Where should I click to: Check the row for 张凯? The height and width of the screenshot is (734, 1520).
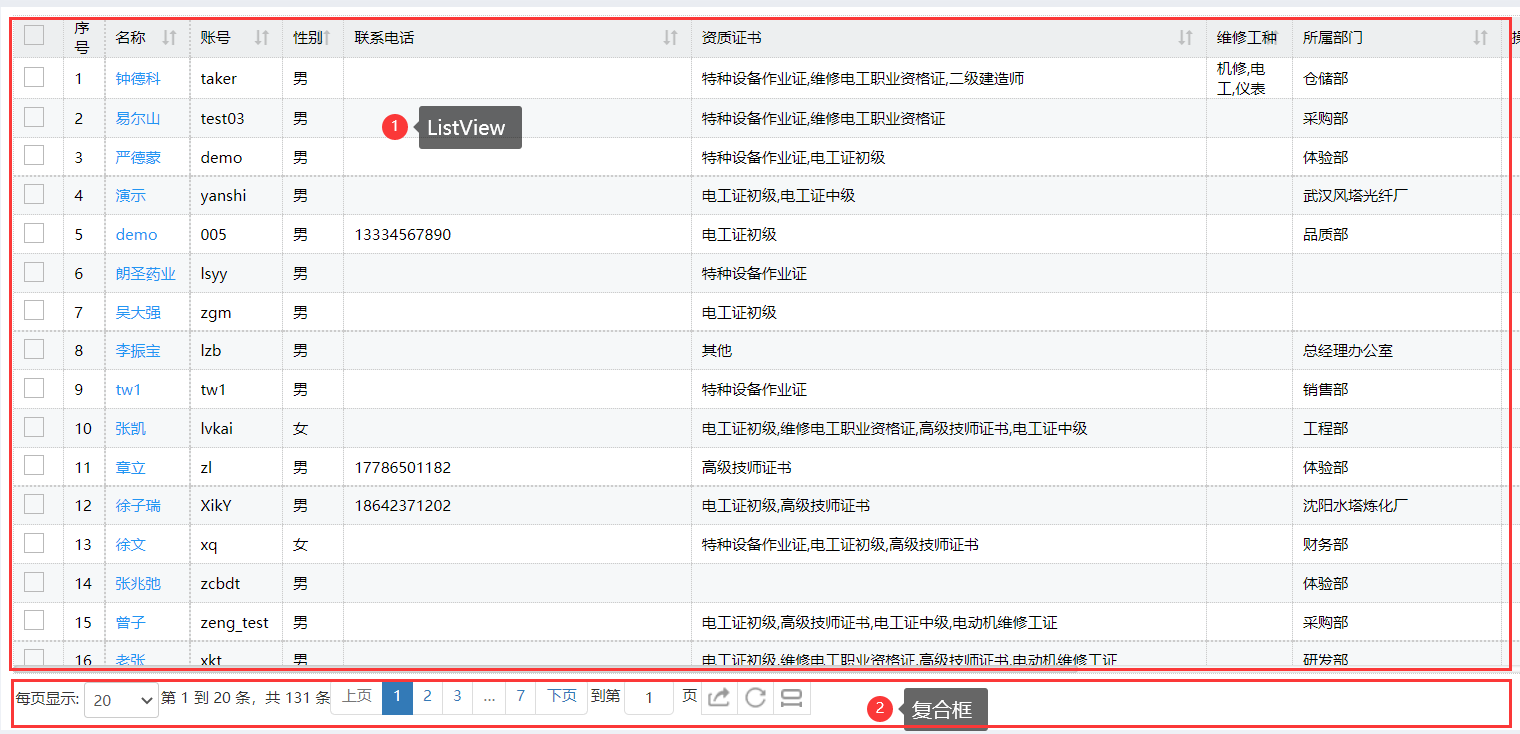tap(34, 427)
